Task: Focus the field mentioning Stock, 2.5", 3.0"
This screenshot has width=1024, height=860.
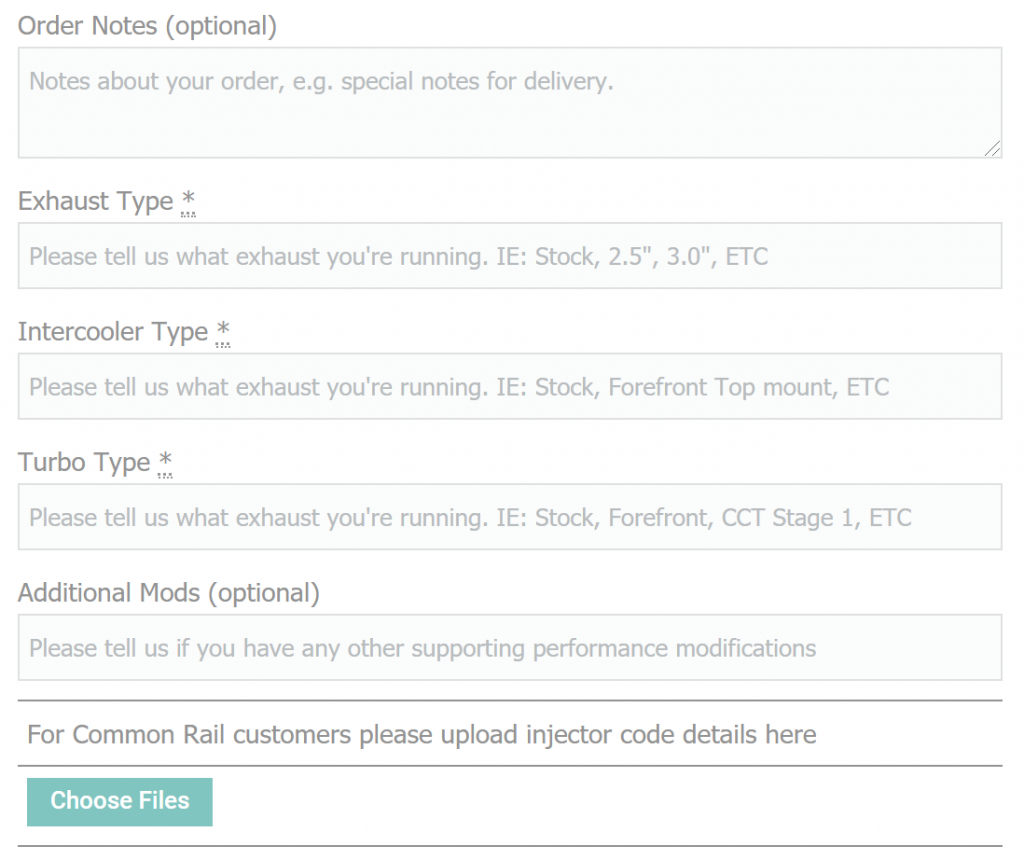Action: click(510, 256)
